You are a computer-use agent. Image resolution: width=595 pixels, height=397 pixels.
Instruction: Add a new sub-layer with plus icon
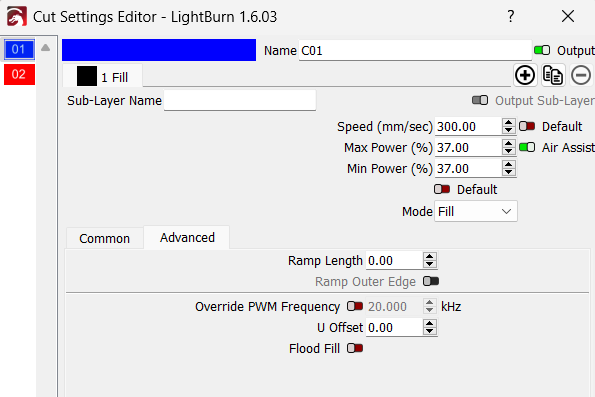tap(525, 75)
